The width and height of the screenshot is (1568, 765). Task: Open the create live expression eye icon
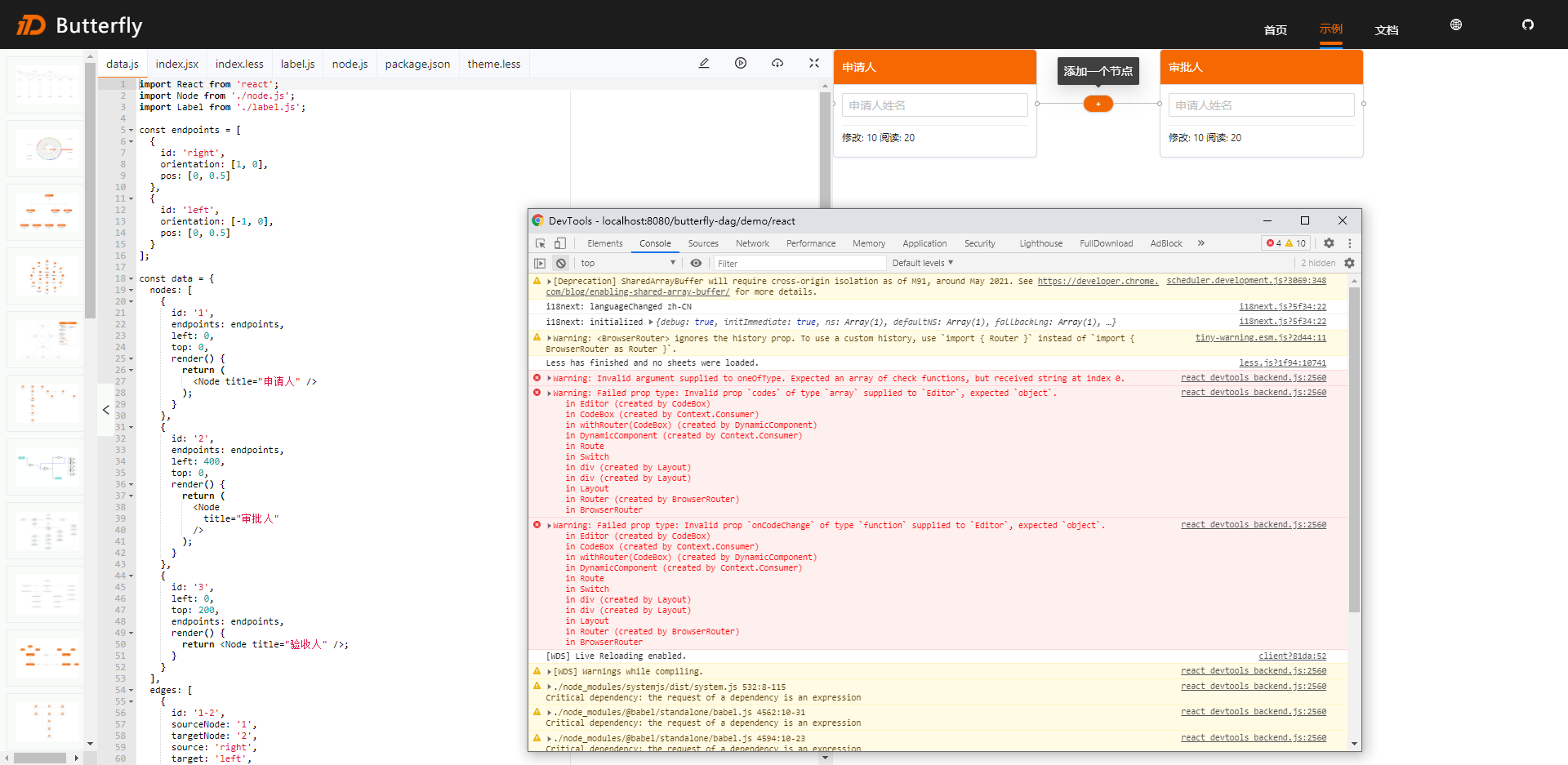(696, 262)
